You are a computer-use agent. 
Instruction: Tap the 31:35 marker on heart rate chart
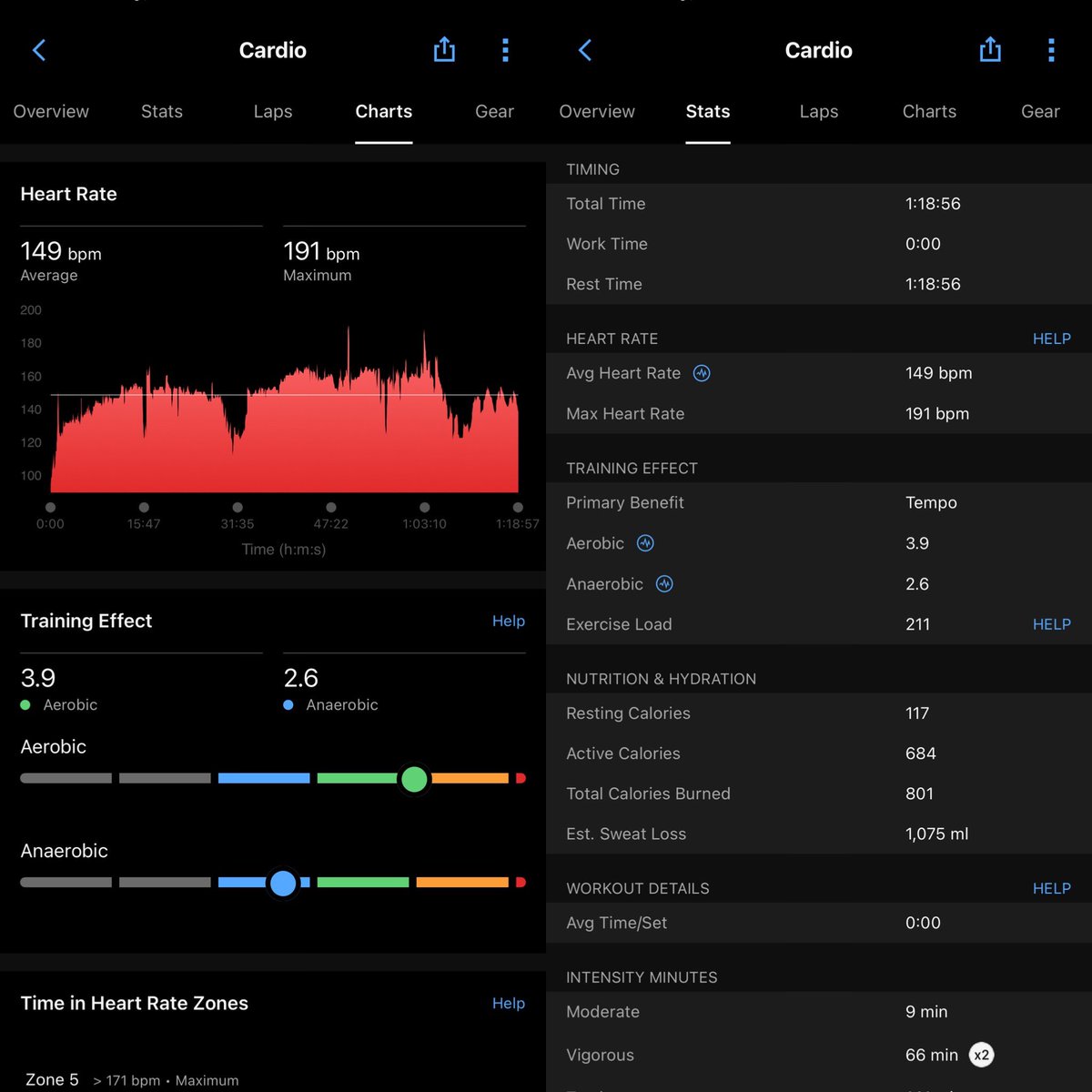238,508
